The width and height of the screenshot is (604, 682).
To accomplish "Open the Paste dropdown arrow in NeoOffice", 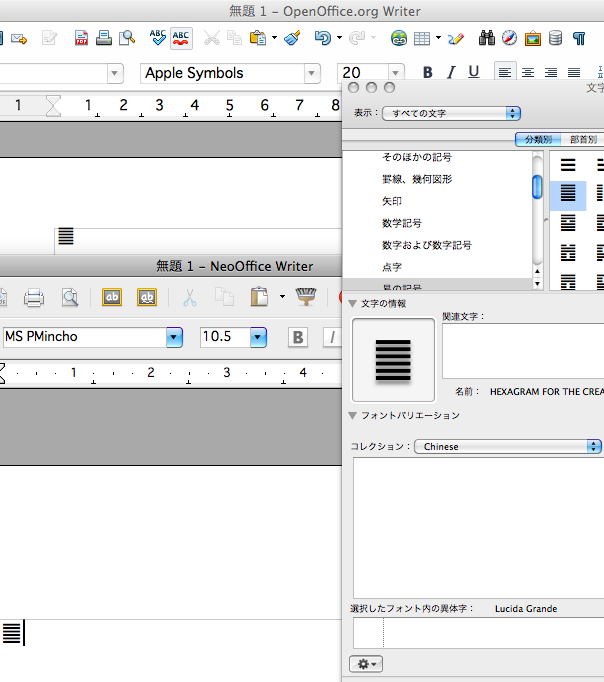I will (x=282, y=297).
